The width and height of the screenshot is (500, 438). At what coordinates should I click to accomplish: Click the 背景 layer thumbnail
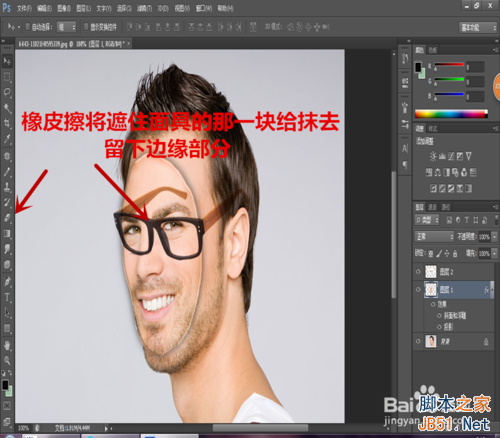point(431,341)
